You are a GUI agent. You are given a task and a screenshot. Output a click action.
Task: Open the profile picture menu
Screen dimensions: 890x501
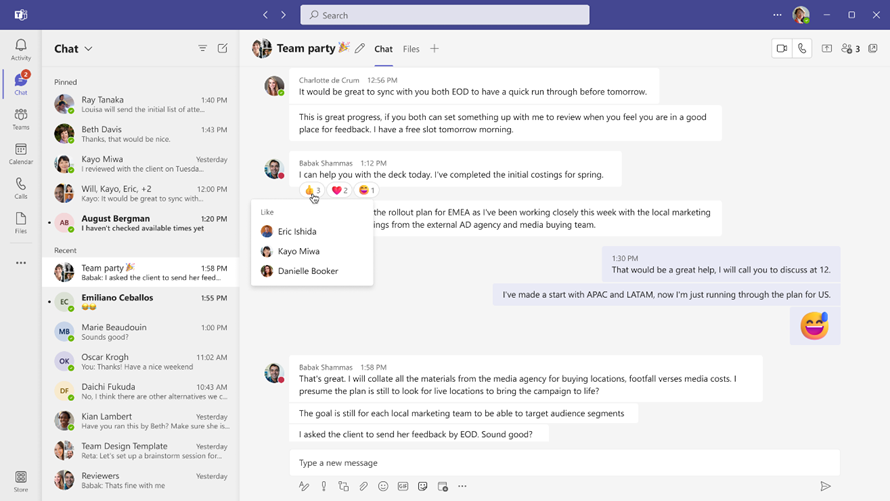pyautogui.click(x=801, y=15)
